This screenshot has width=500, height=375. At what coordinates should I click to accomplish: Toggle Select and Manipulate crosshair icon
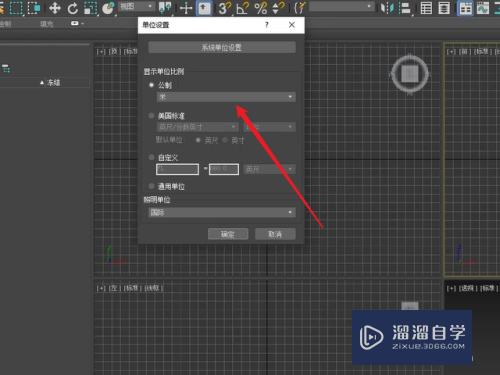coord(186,8)
